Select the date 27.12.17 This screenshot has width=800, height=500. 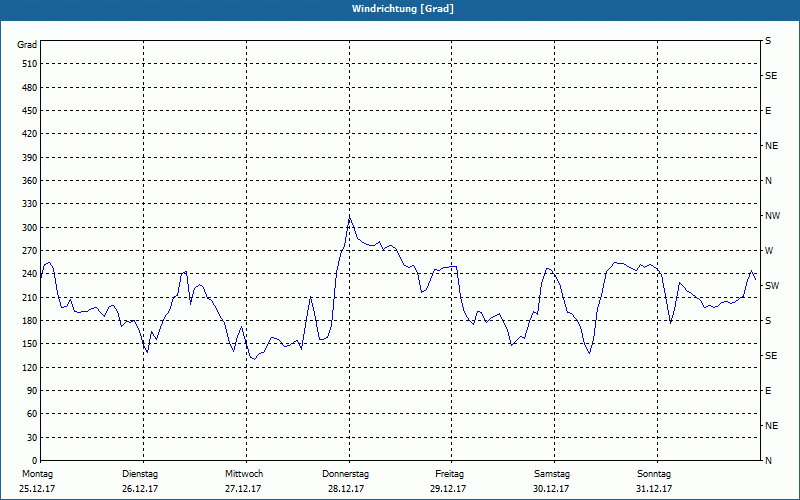point(243,489)
